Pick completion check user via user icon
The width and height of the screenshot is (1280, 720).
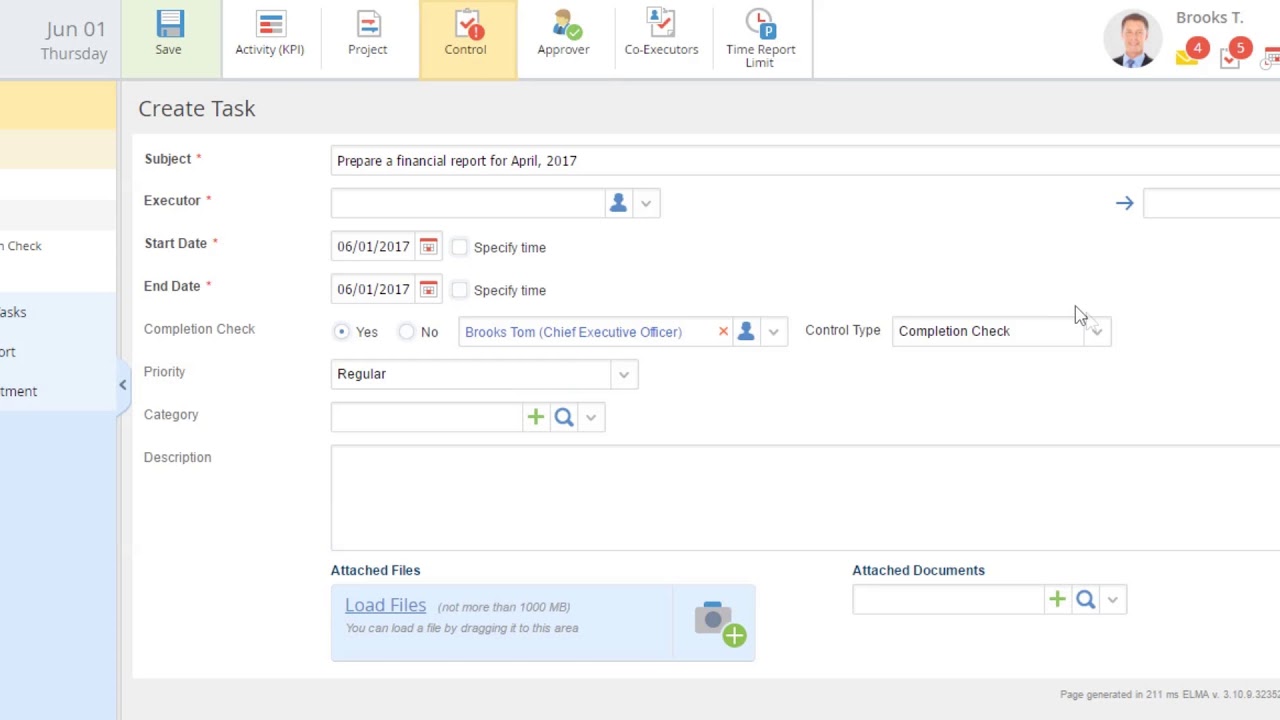[x=746, y=331]
